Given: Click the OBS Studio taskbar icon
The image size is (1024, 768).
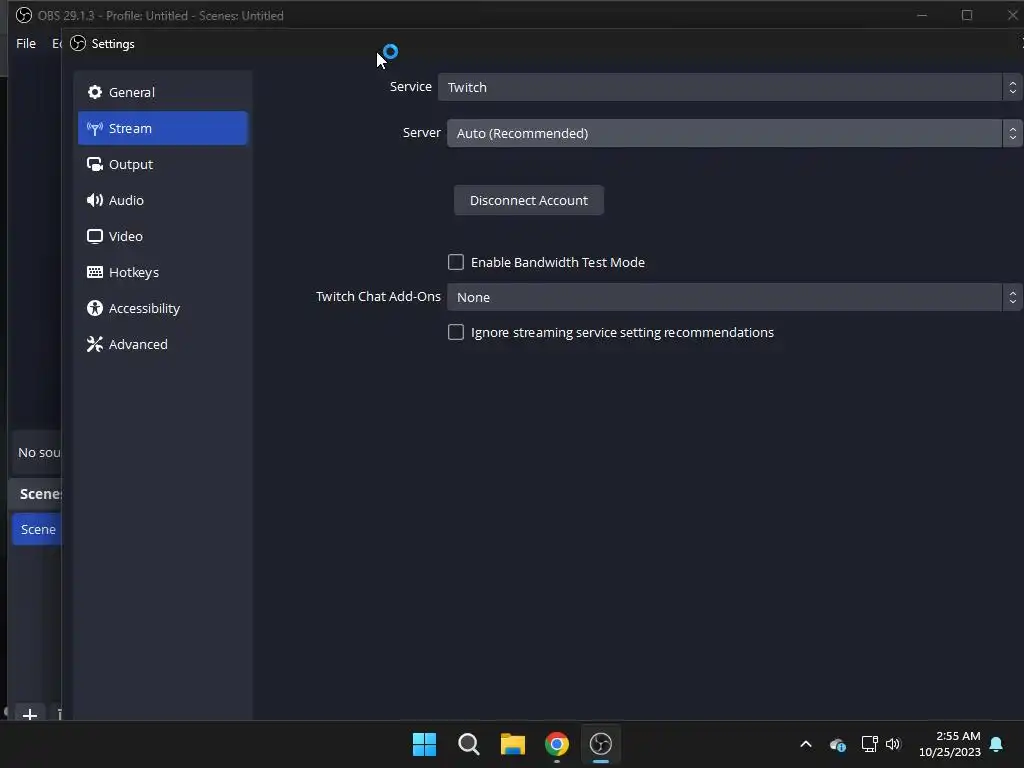Looking at the screenshot, I should pos(601,744).
